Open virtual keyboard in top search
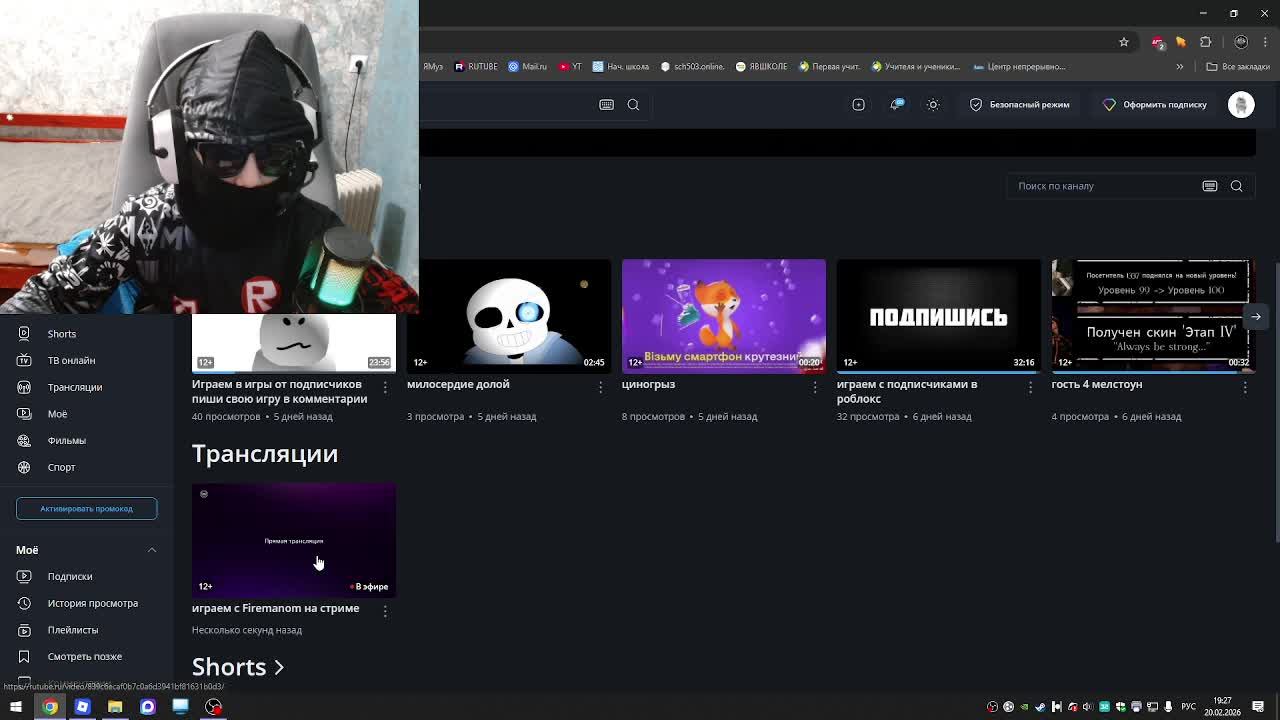The height and width of the screenshot is (720, 1280). click(x=606, y=104)
